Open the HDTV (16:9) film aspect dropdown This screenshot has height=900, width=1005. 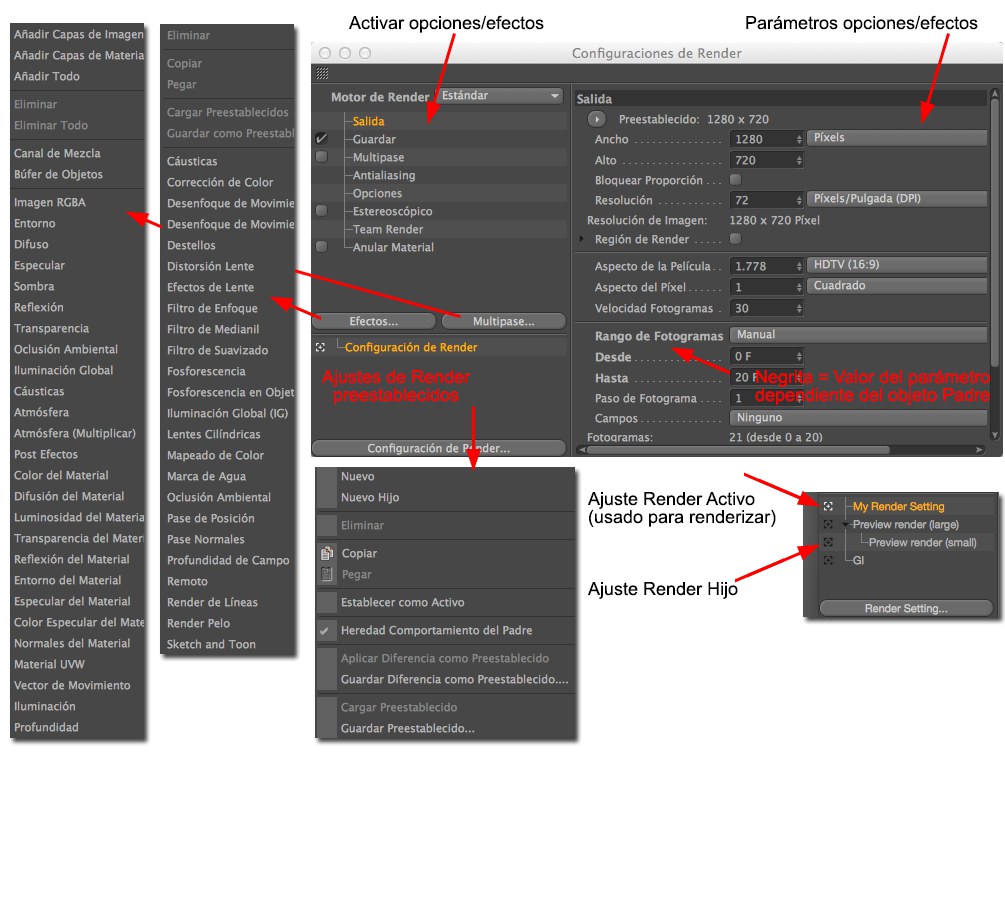pyautogui.click(x=896, y=266)
